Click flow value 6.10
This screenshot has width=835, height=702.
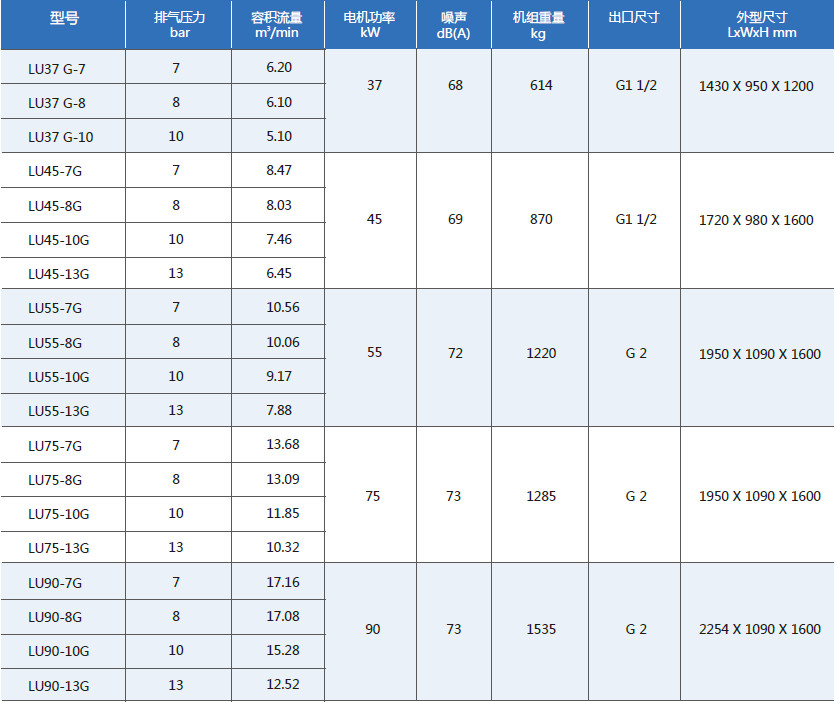pos(279,102)
